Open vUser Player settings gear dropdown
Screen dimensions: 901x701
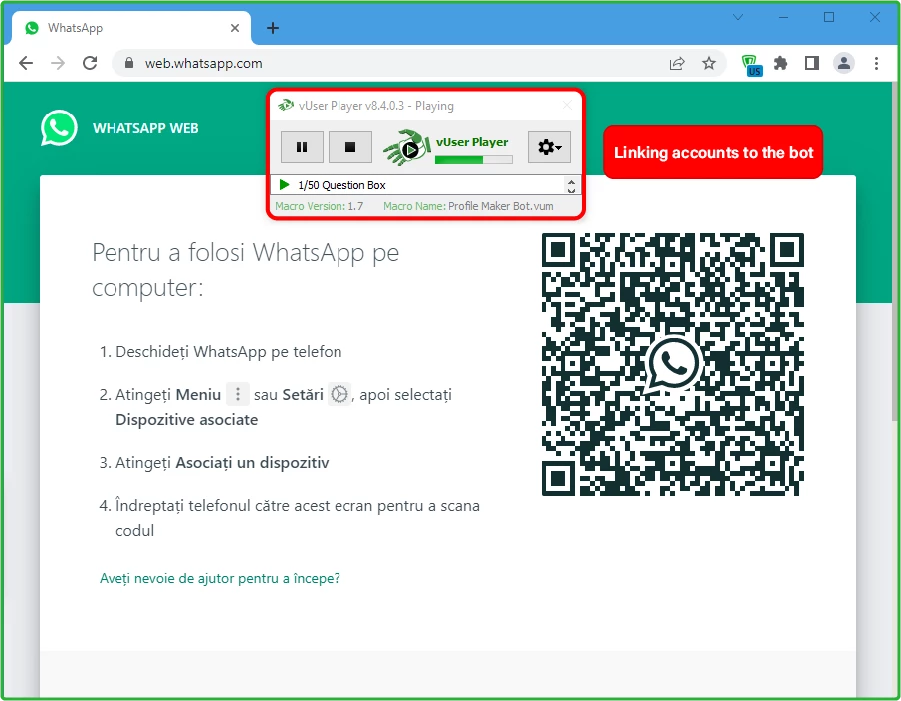[x=549, y=147]
